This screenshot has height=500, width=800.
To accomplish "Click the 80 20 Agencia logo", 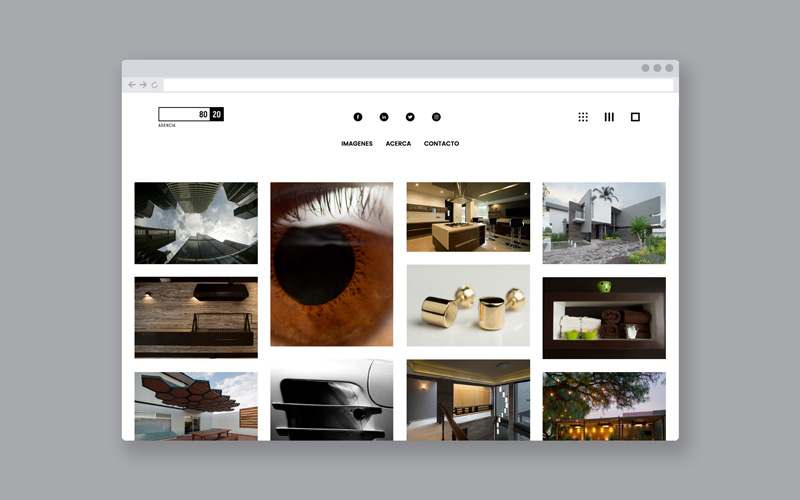I will [x=190, y=115].
